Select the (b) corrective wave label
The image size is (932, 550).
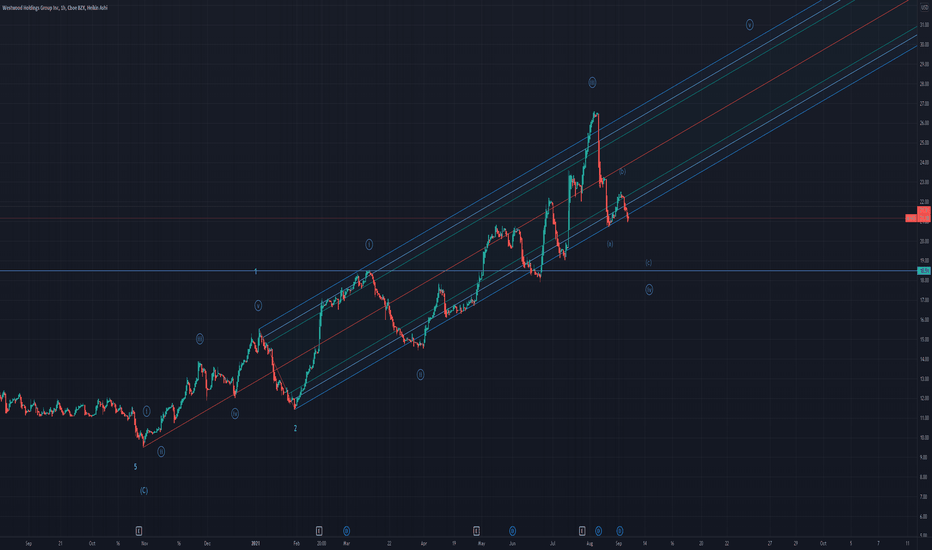click(x=622, y=172)
